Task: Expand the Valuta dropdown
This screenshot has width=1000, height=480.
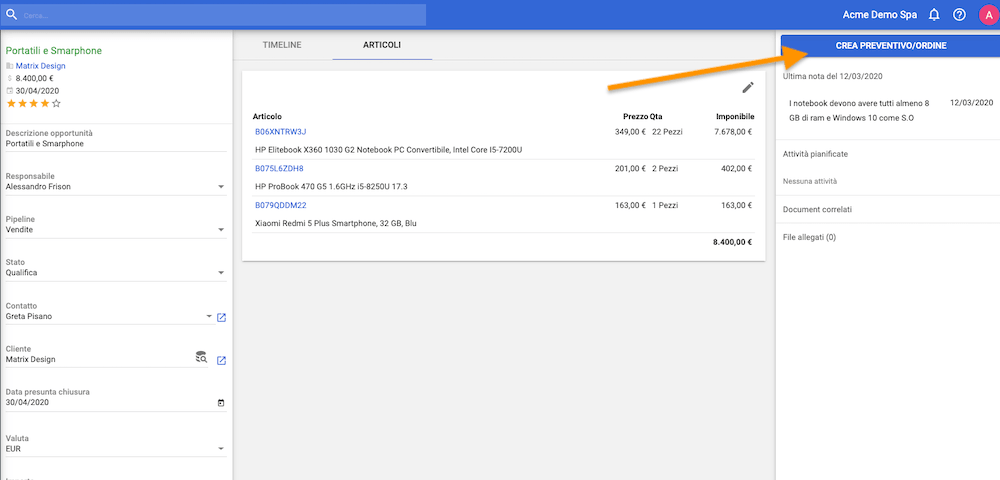Action: click(221, 449)
